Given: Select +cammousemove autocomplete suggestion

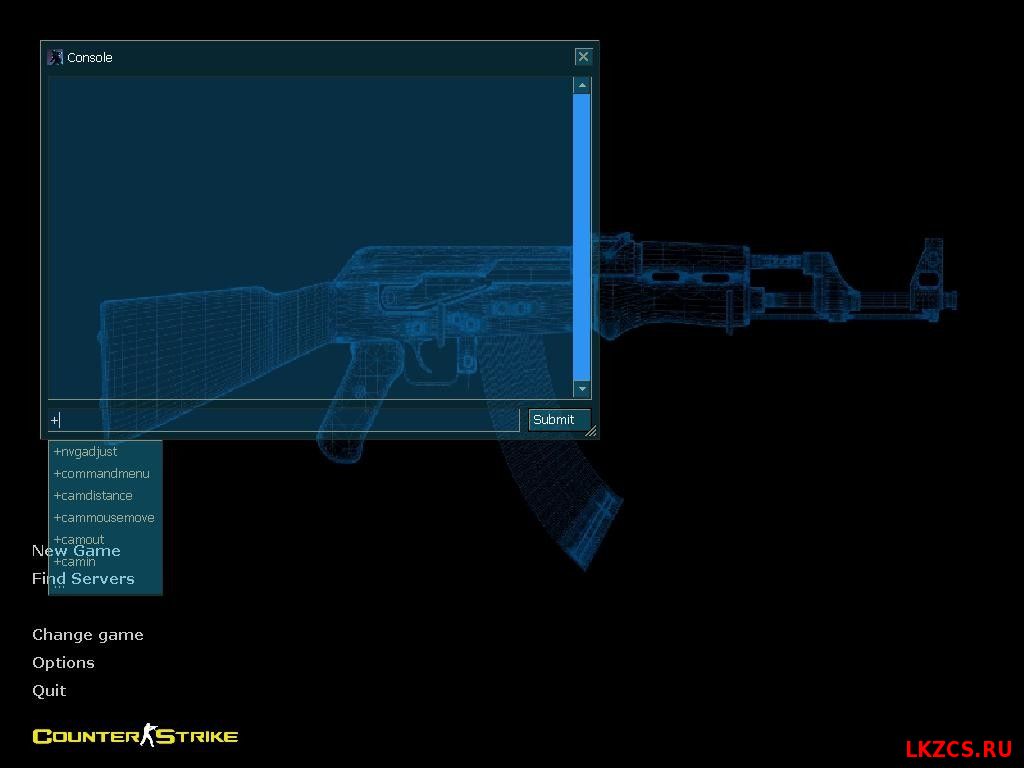Looking at the screenshot, I should tap(105, 518).
